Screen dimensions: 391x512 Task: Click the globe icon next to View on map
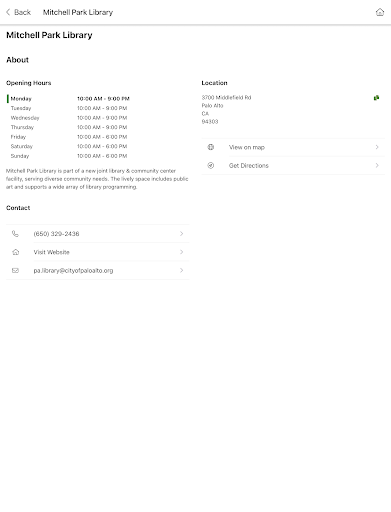[x=211, y=147]
